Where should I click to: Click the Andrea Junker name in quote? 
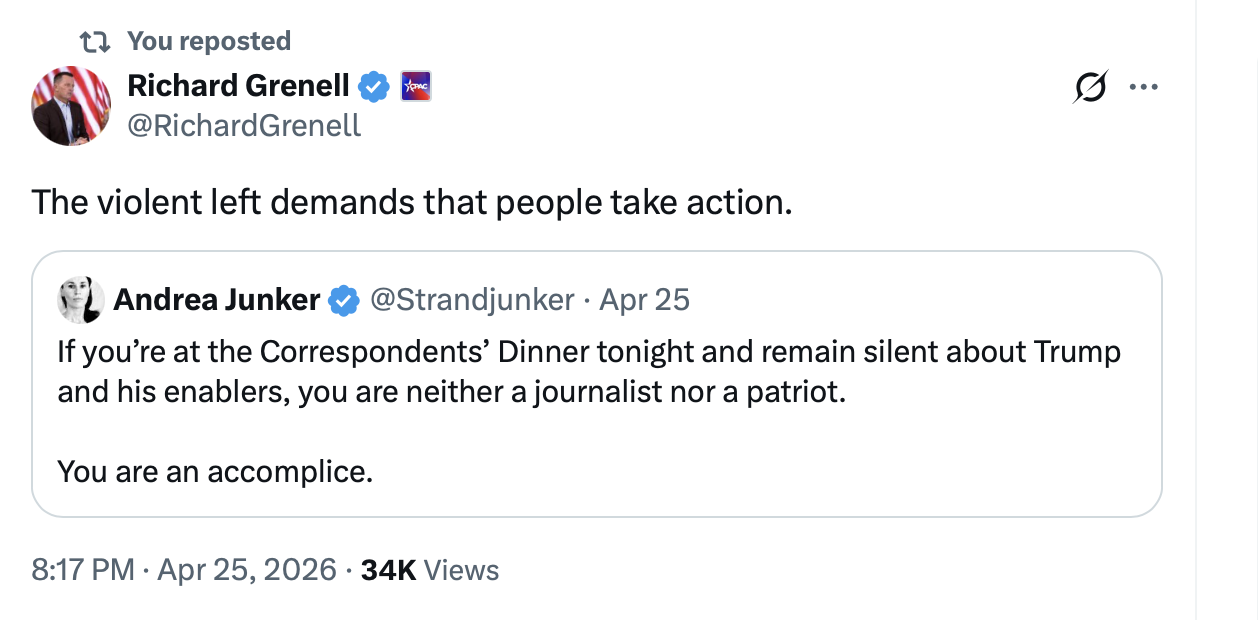tap(217, 299)
